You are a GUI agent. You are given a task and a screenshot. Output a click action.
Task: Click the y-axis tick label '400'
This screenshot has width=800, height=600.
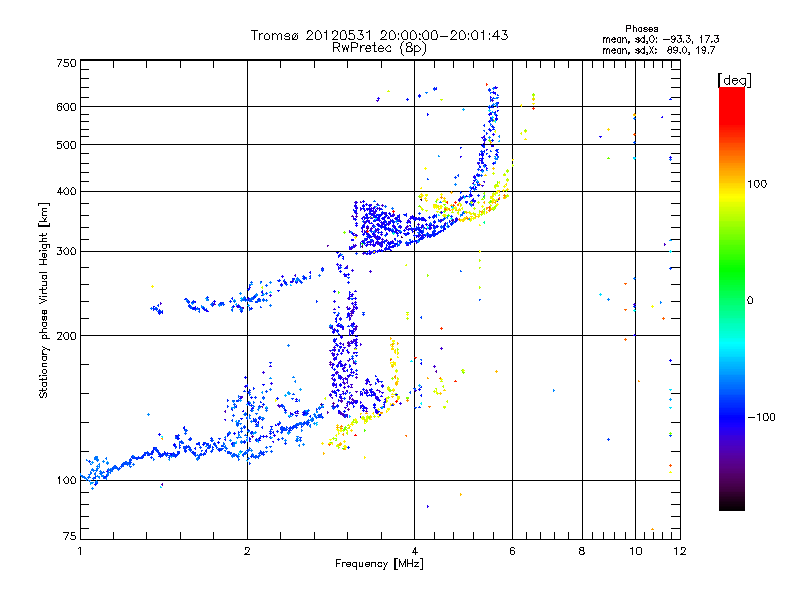(66, 191)
